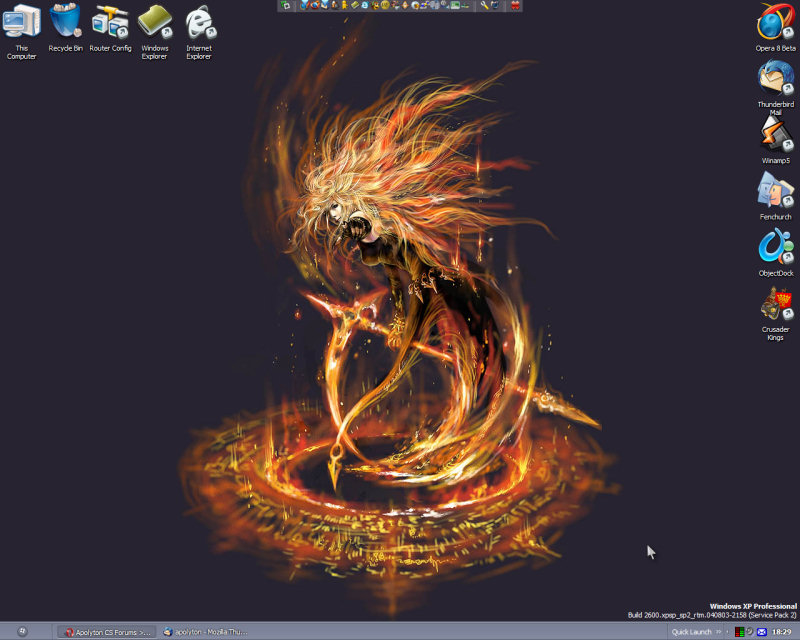Launch the ObjectDock shortcut

pos(775,247)
